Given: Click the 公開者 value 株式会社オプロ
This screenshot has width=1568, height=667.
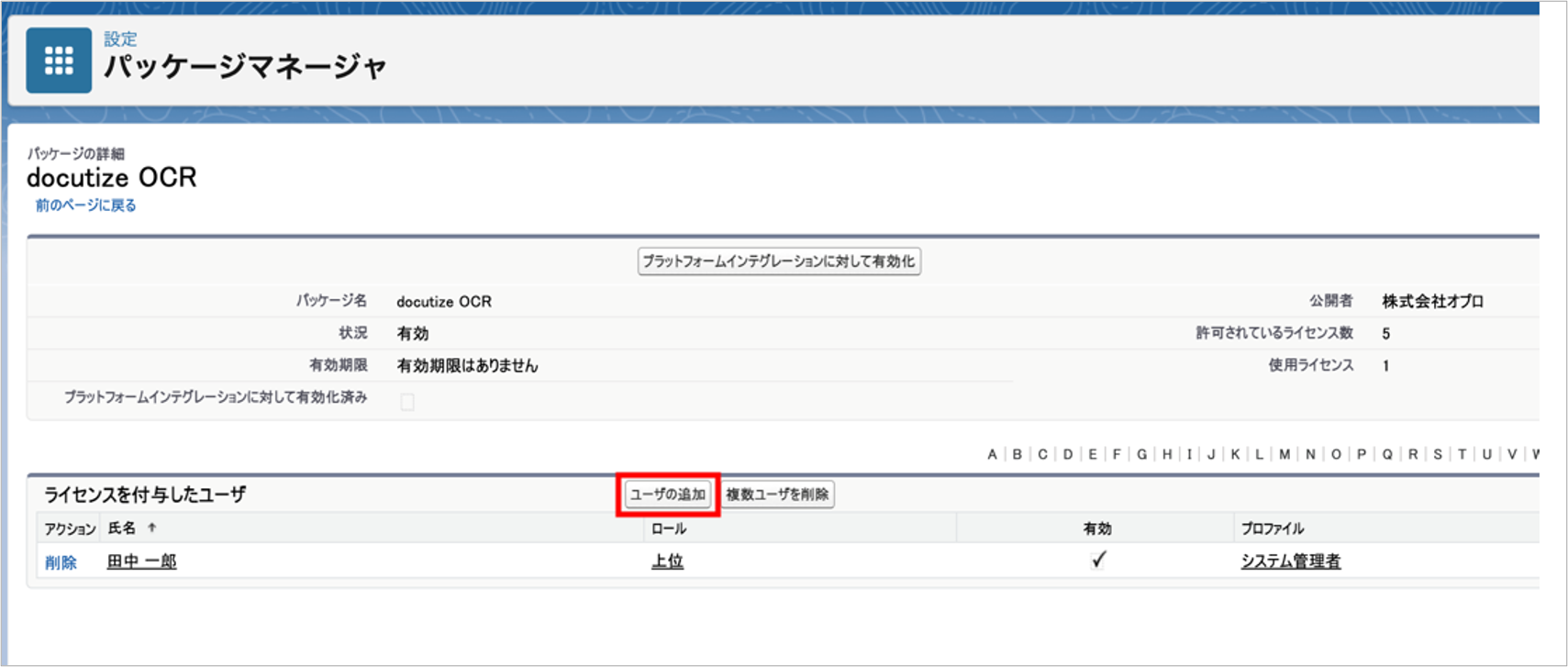Looking at the screenshot, I should pos(1433,302).
